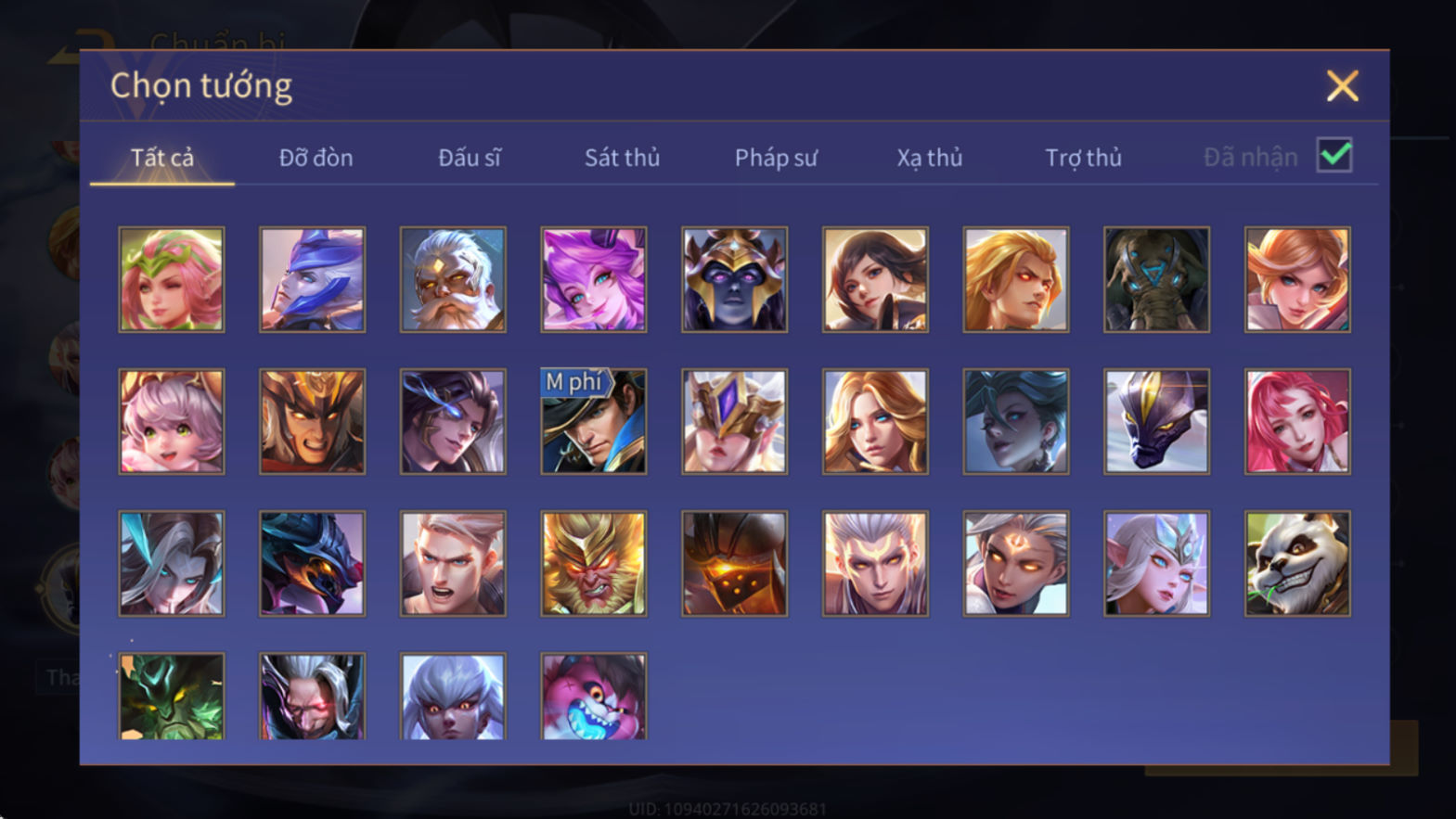The width and height of the screenshot is (1456, 819).
Task: Select the elephant-masked hero portrait
Action: coord(1156,279)
